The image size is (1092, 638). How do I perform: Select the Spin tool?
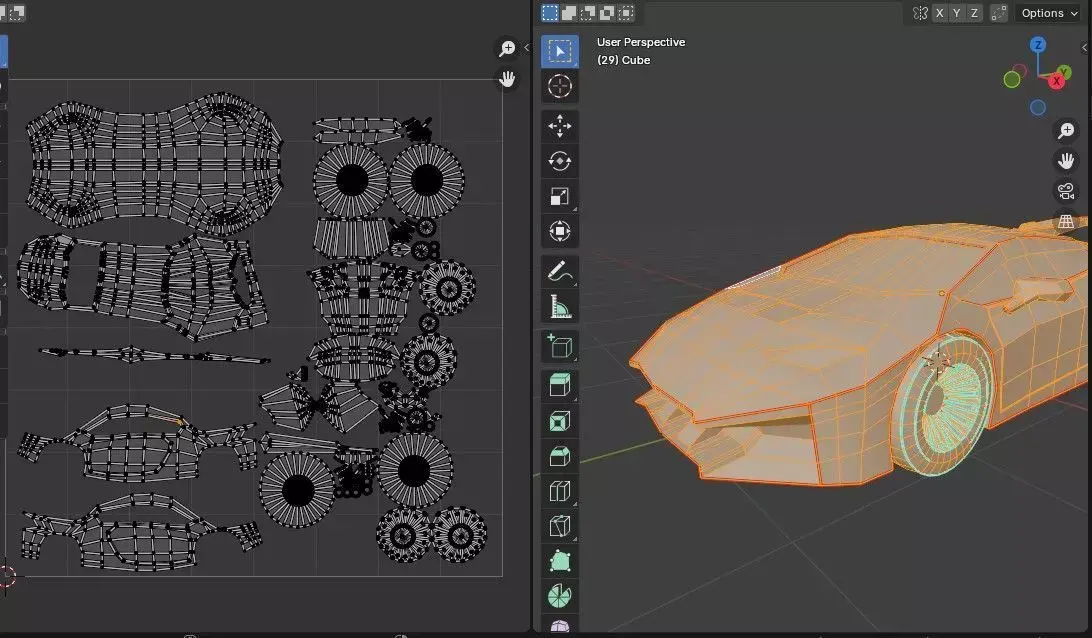[x=560, y=596]
